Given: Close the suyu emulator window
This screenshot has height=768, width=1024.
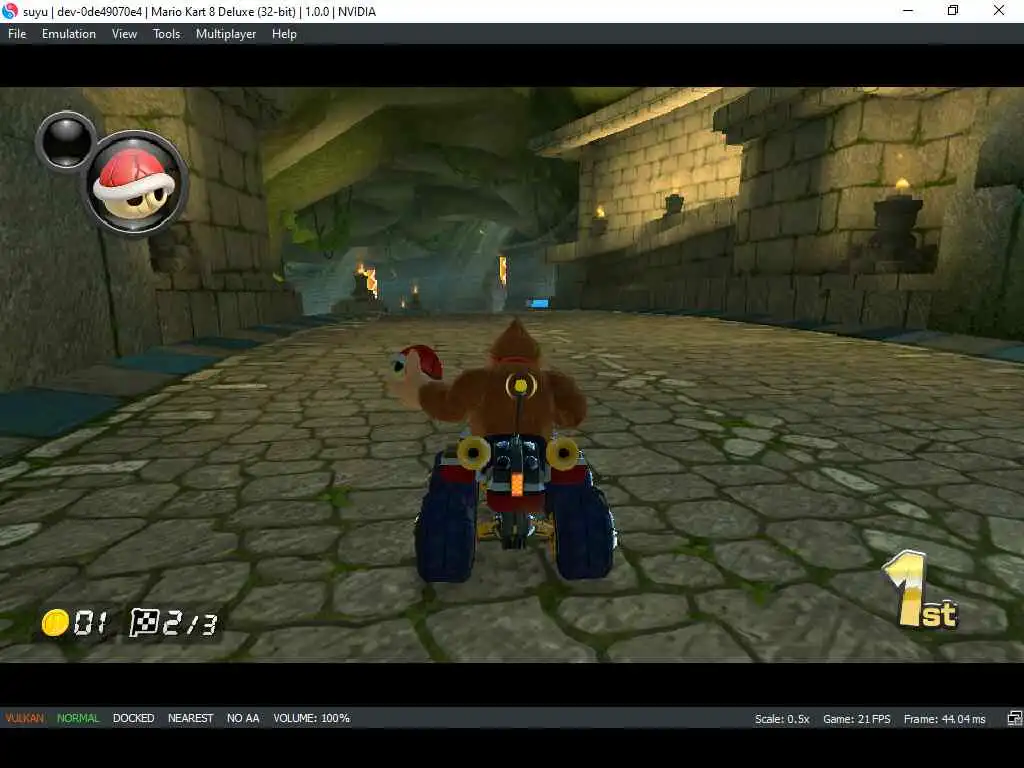Looking at the screenshot, I should pos(999,11).
